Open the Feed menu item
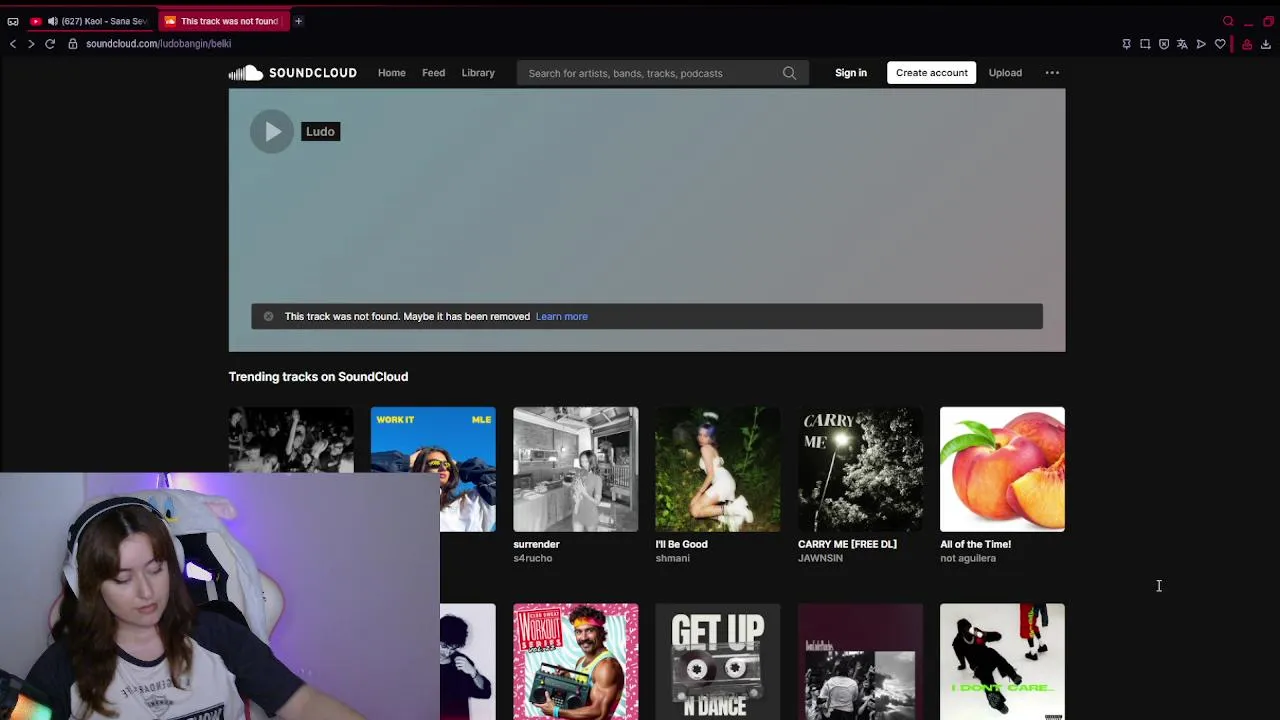This screenshot has width=1280, height=720. pyautogui.click(x=433, y=73)
